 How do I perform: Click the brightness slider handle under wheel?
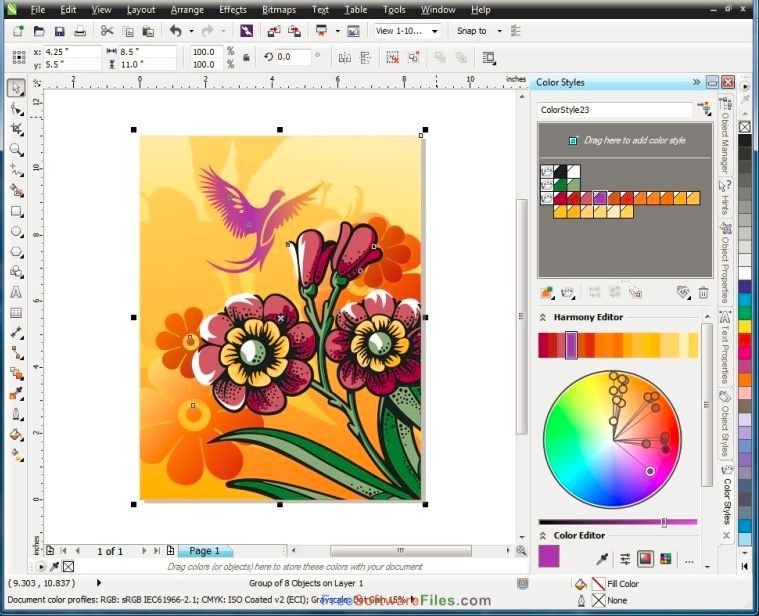[x=664, y=522]
